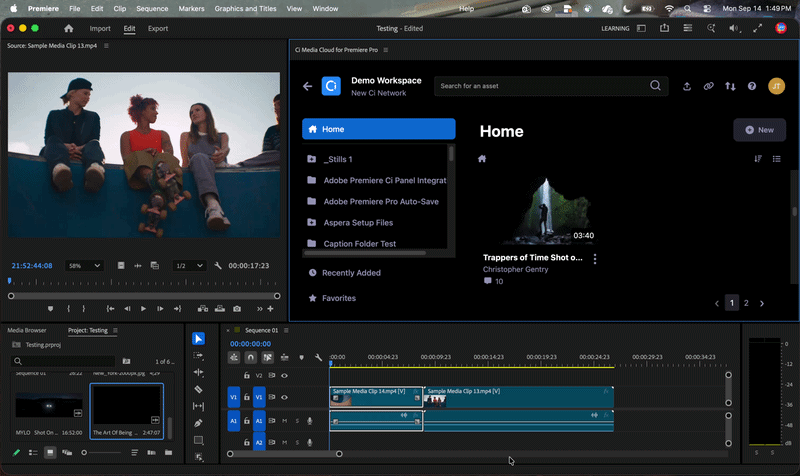Click the Home icon in Premiere header
The image size is (800, 476).
(x=68, y=29)
